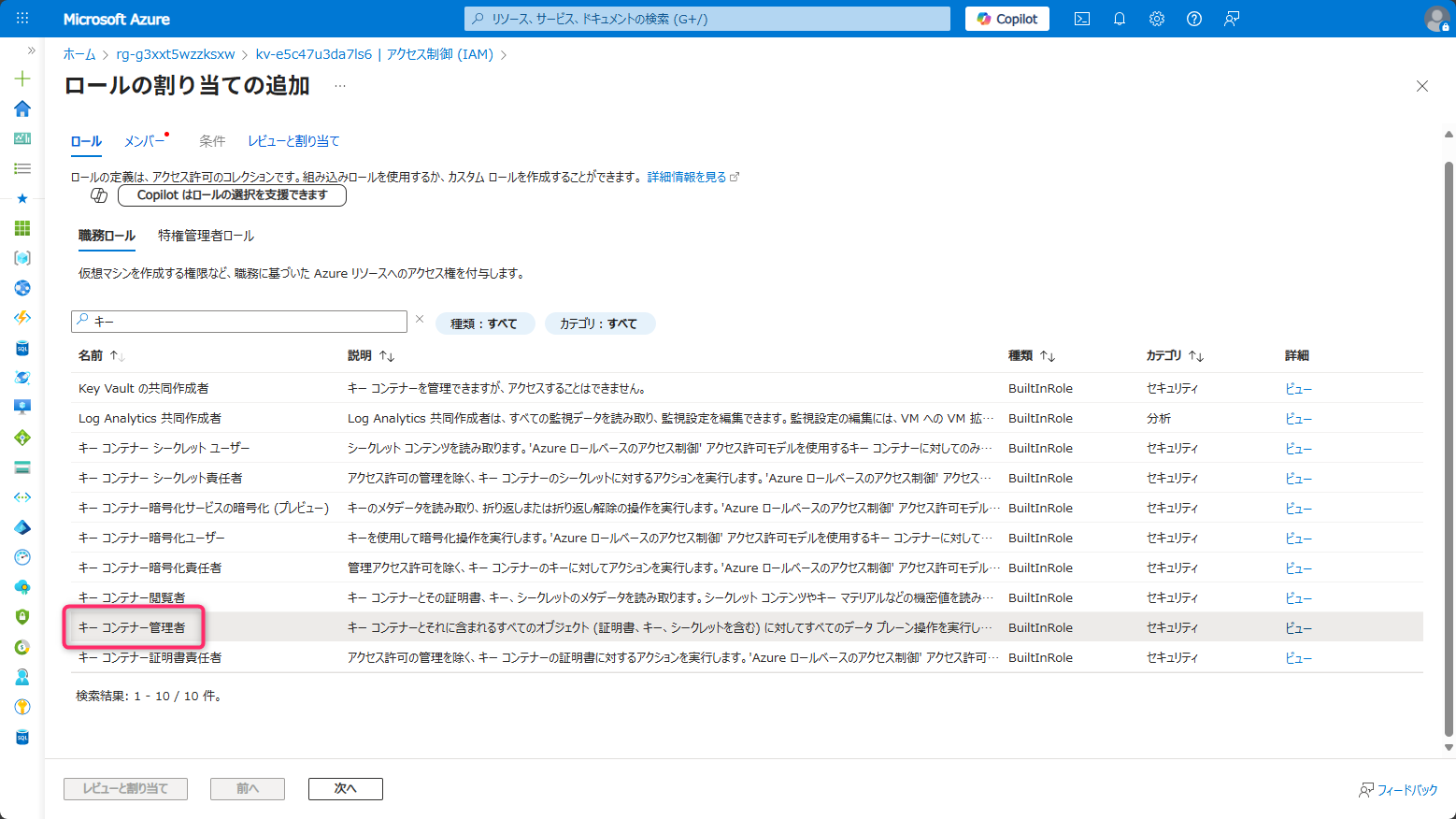Switch to the 特権管理者ロール tab
The image size is (1456, 819).
click(x=206, y=236)
